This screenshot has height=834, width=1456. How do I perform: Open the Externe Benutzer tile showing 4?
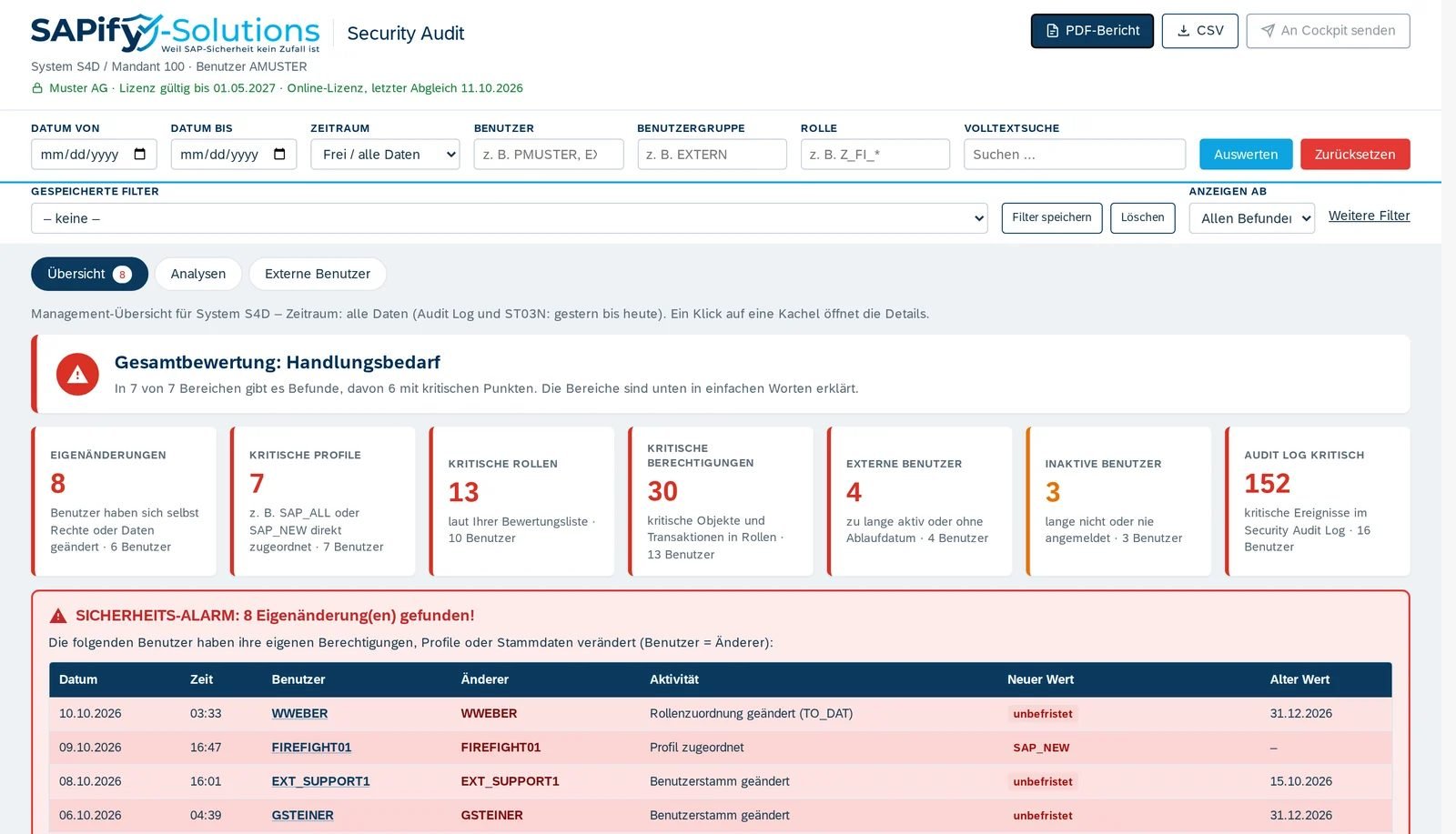pos(920,501)
